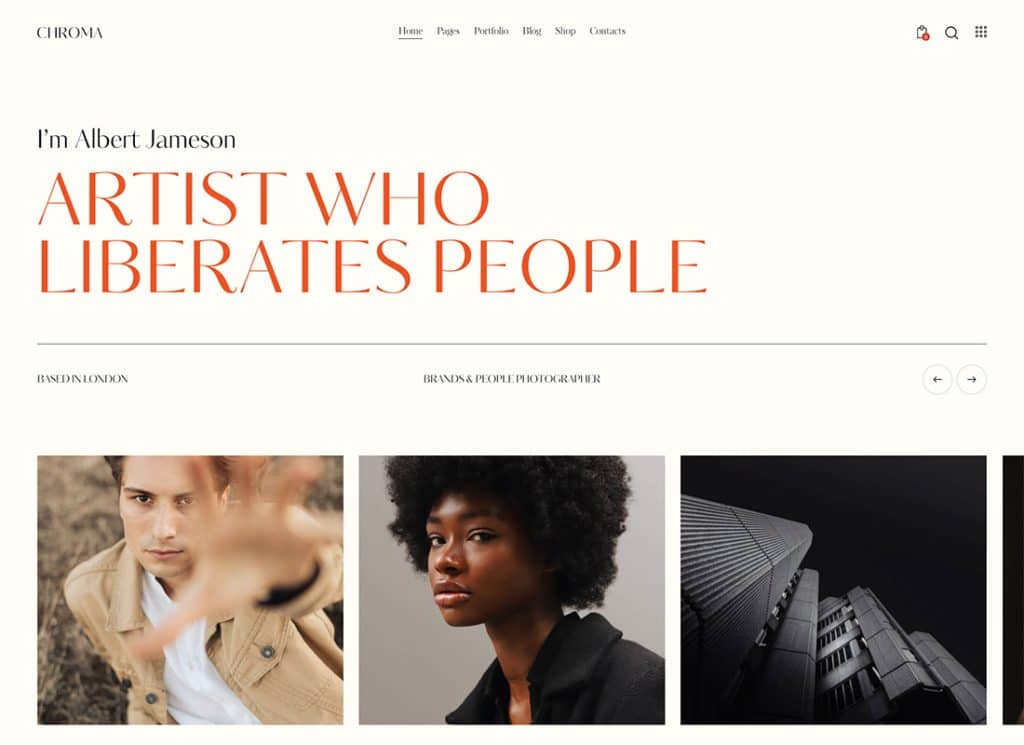This screenshot has height=745, width=1024.
Task: Open the grid menu icon
Action: click(x=981, y=32)
